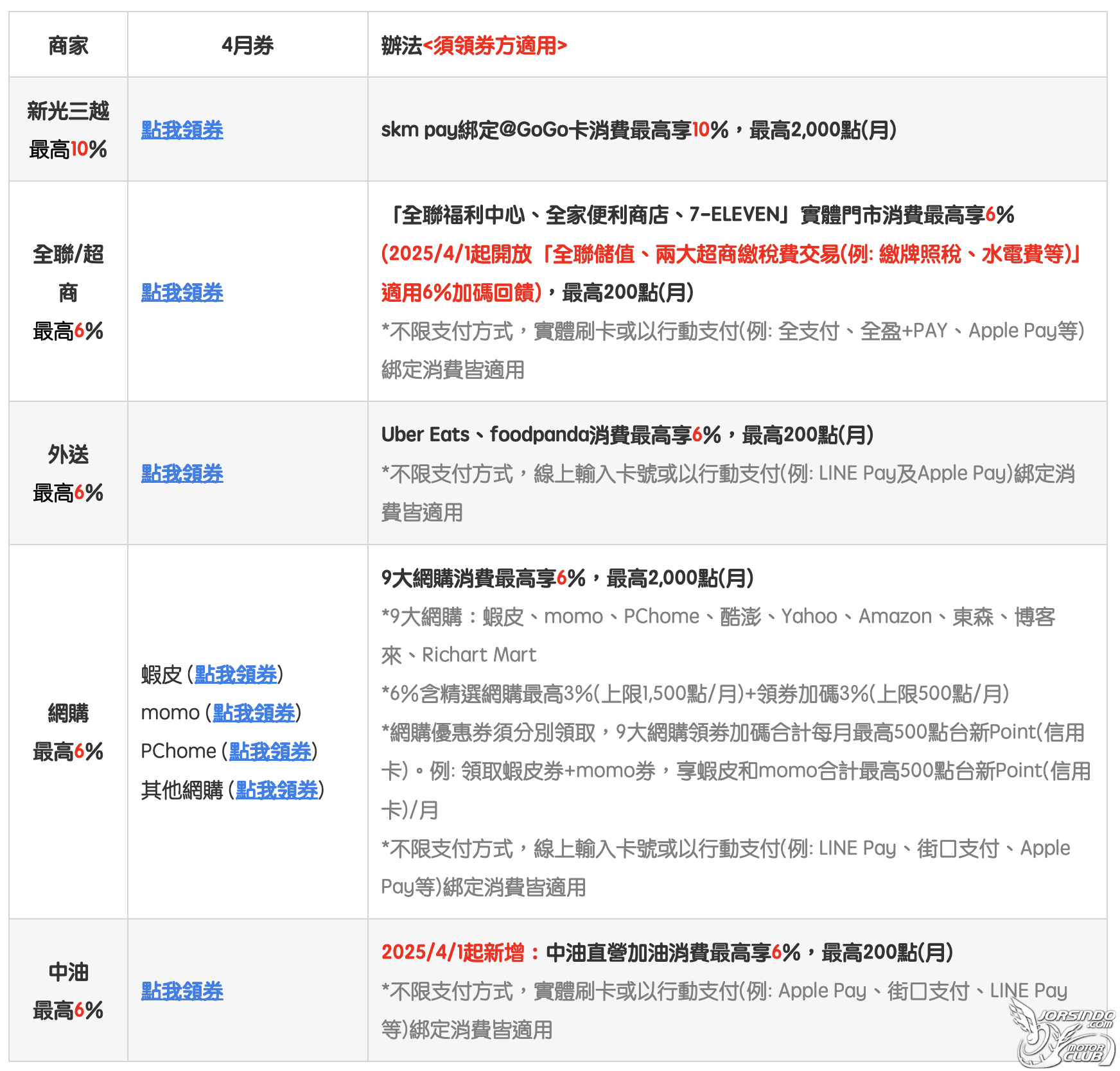
Task: Click the 新光三越 最高10% cell
Action: click(x=68, y=130)
